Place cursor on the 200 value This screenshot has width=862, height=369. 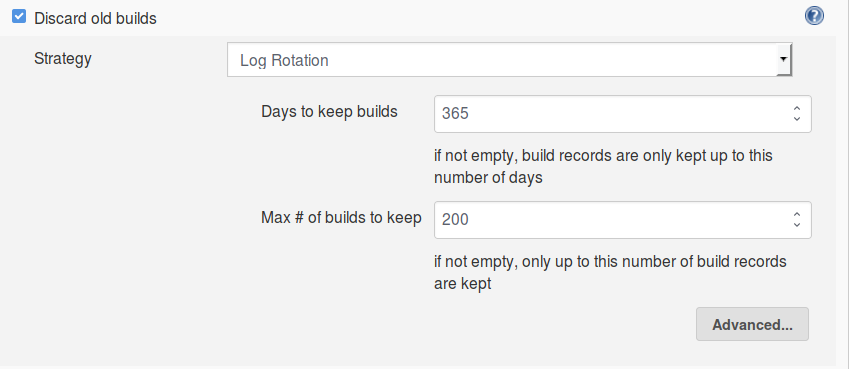point(455,220)
